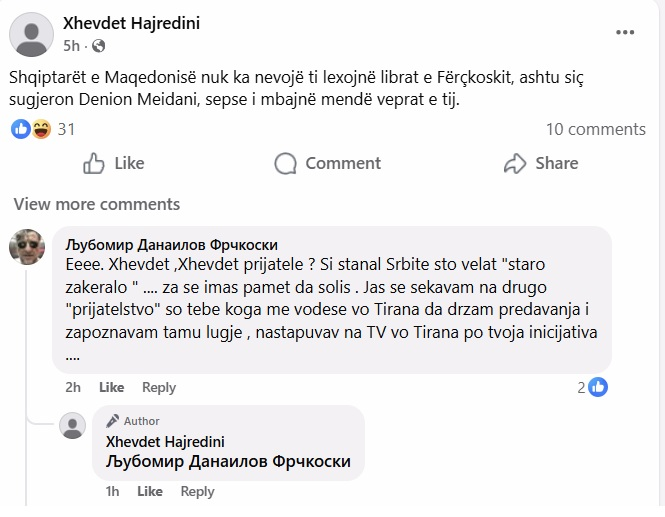Click the Comment speech bubble icon
This screenshot has height=517, width=665.
(285, 163)
